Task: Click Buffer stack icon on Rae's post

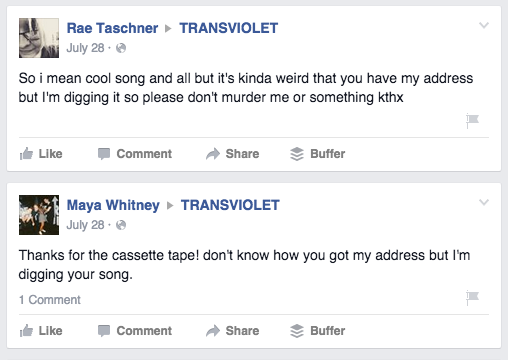Action: [x=297, y=154]
